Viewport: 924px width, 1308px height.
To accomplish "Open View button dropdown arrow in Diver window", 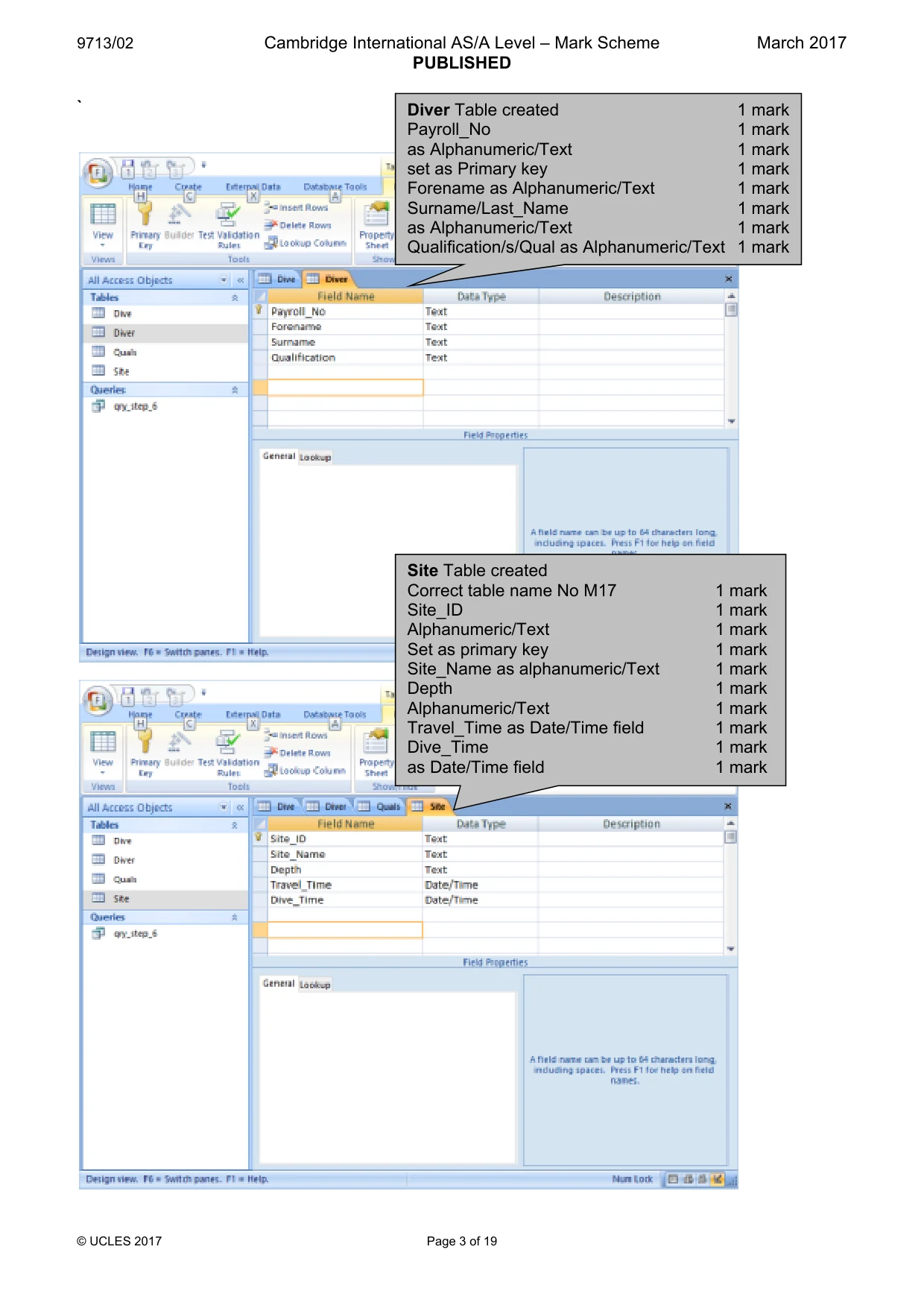I will tap(103, 245).
